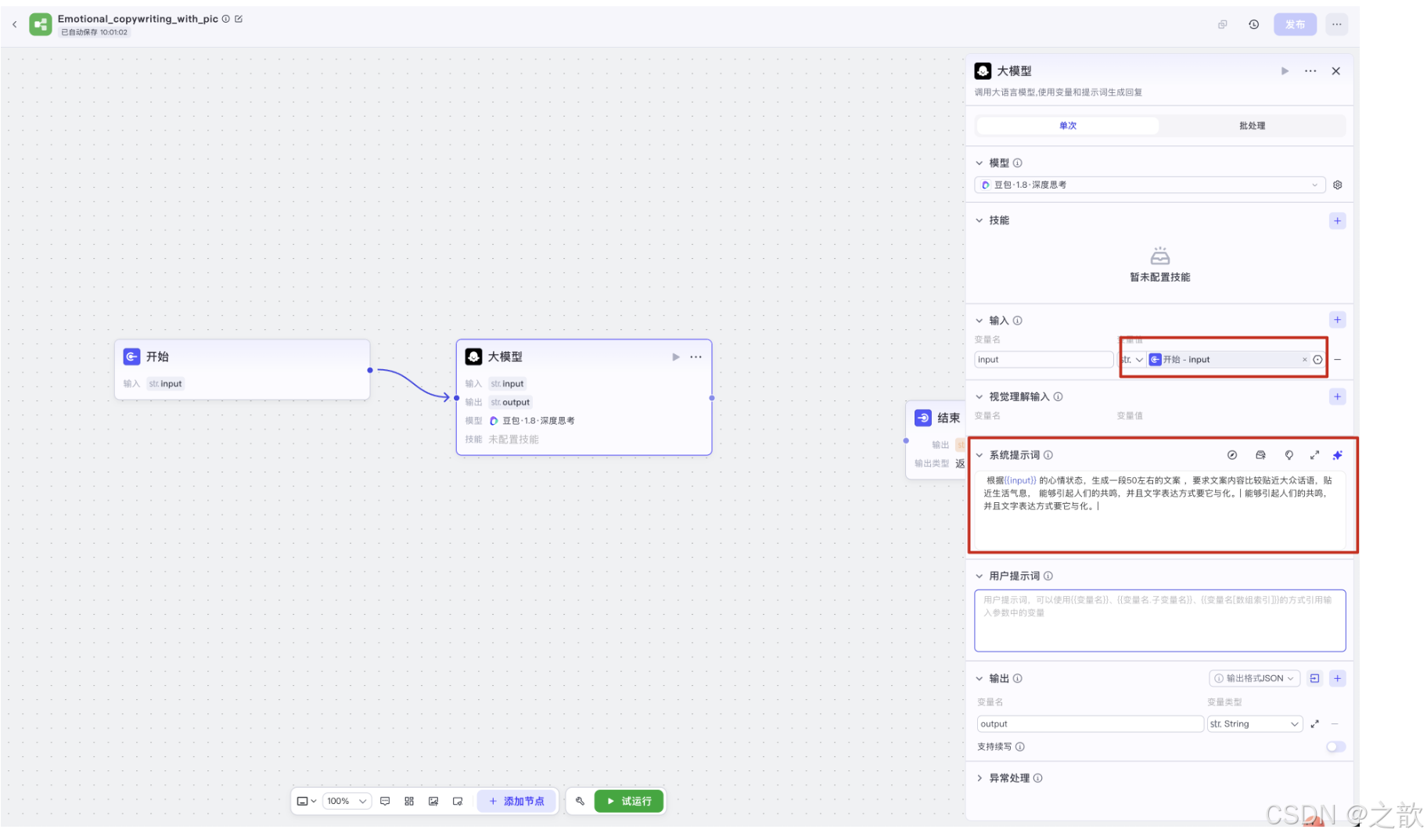Show info tooltip for 输入
Viewport: 1427px width, 840px height.
click(1017, 321)
